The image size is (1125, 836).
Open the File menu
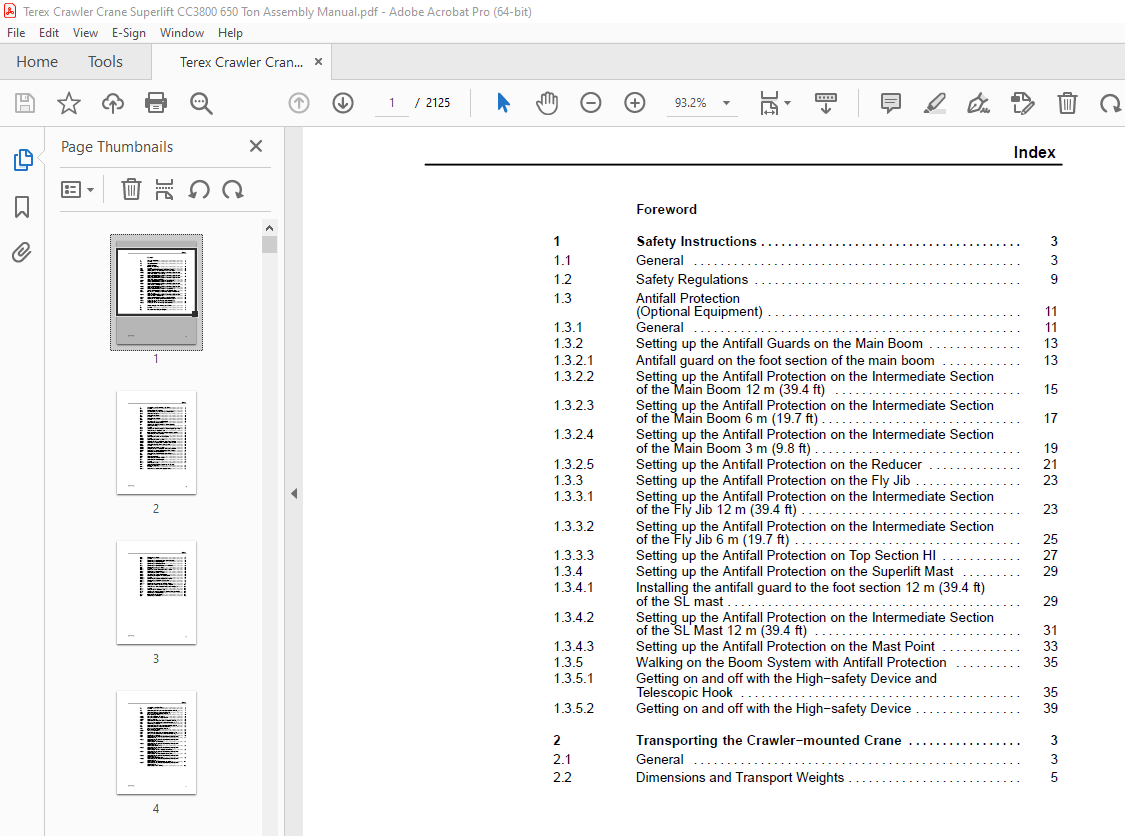click(16, 33)
